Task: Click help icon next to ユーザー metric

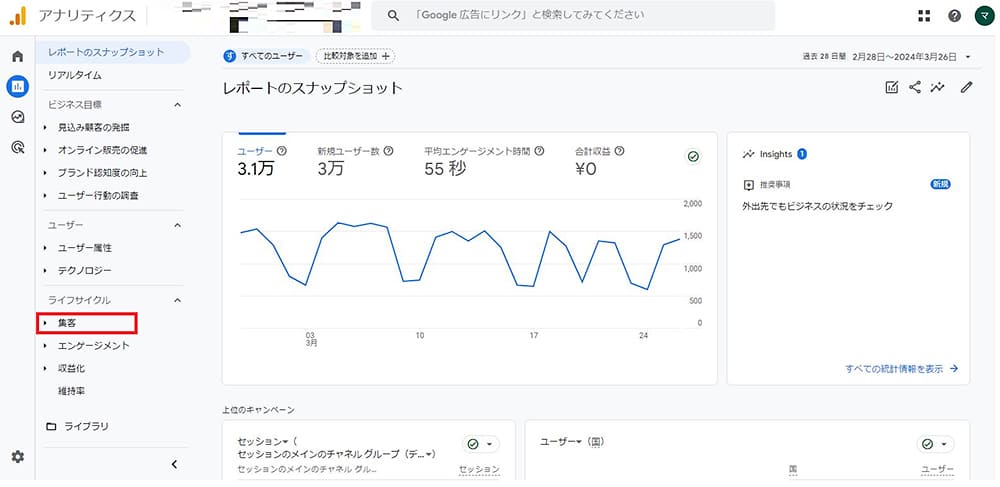Action: (x=282, y=151)
